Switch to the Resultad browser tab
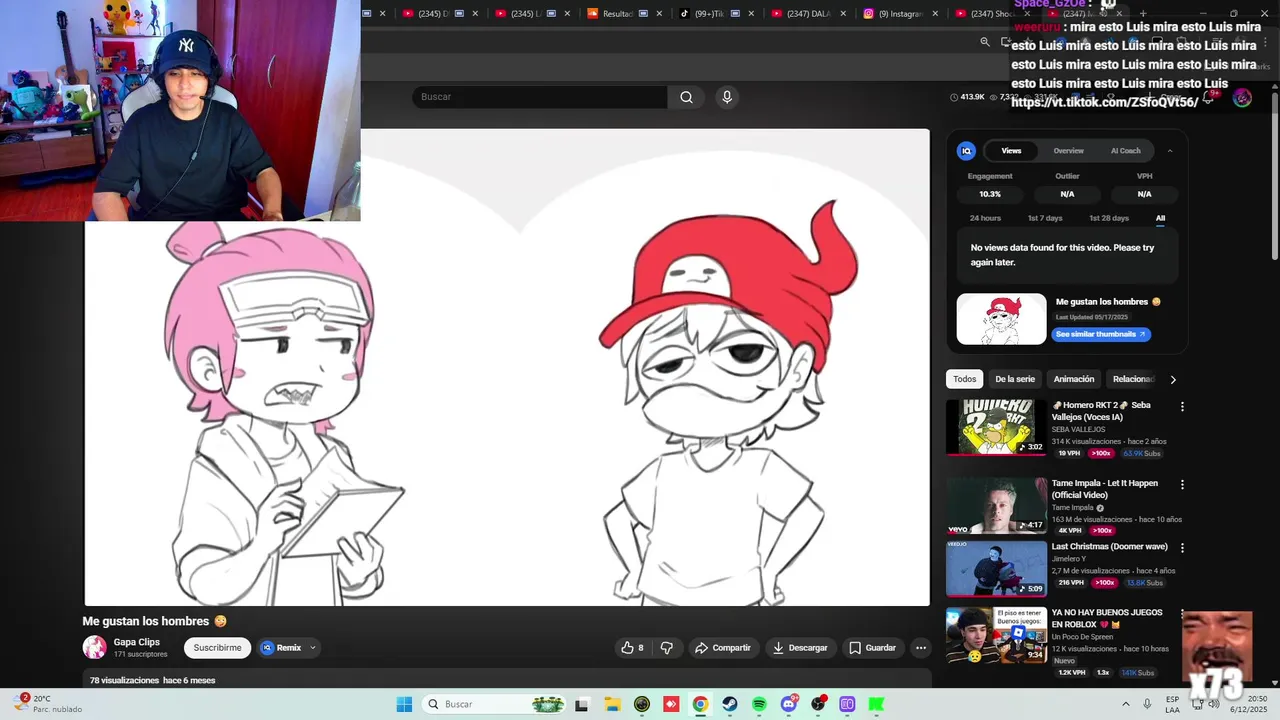The height and width of the screenshot is (720, 1280). pyautogui.click(x=623, y=14)
